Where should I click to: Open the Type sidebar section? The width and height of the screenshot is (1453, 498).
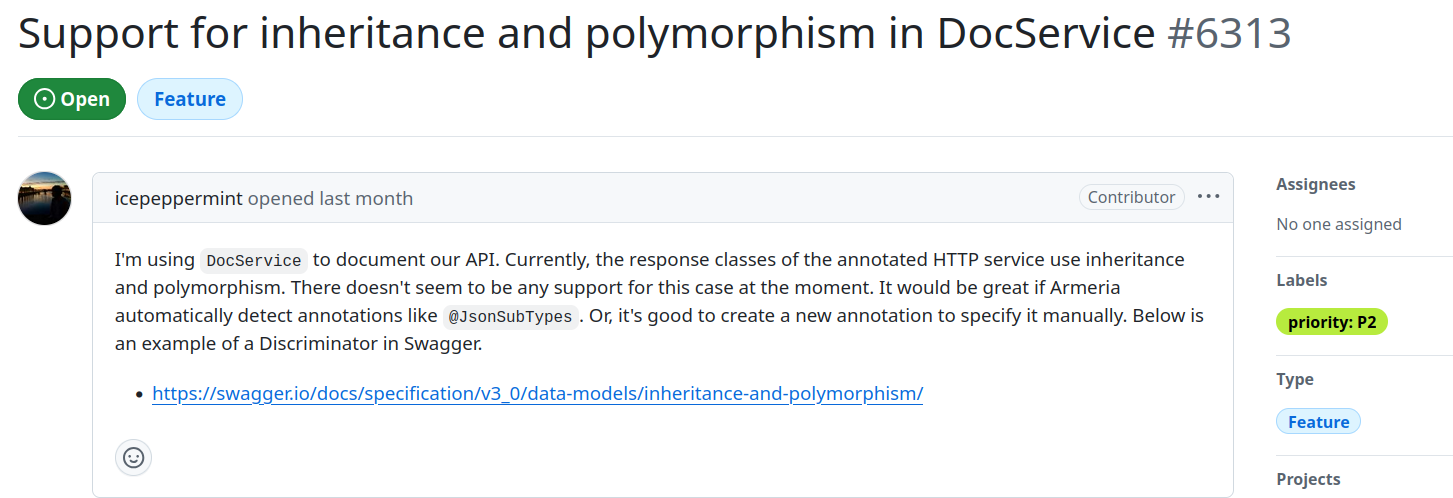click(1295, 379)
